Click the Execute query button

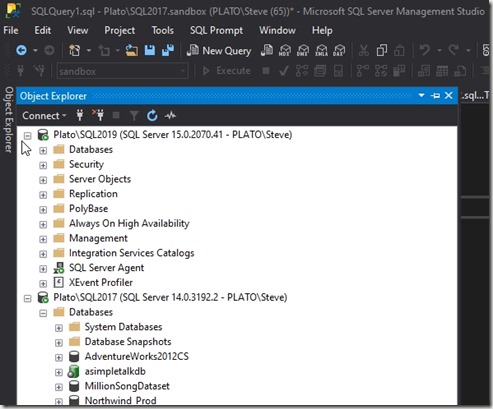pyautogui.click(x=226, y=71)
